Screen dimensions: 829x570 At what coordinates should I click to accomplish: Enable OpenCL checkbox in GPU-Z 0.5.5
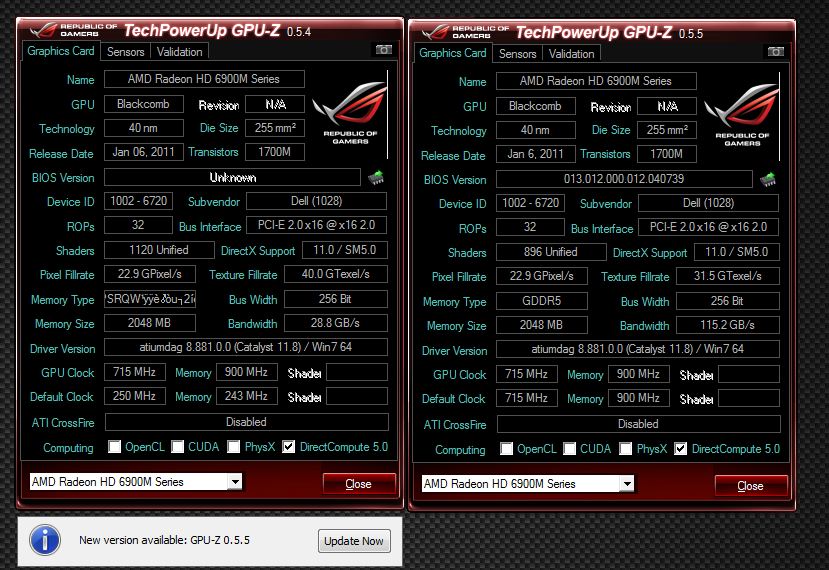pyautogui.click(x=506, y=449)
